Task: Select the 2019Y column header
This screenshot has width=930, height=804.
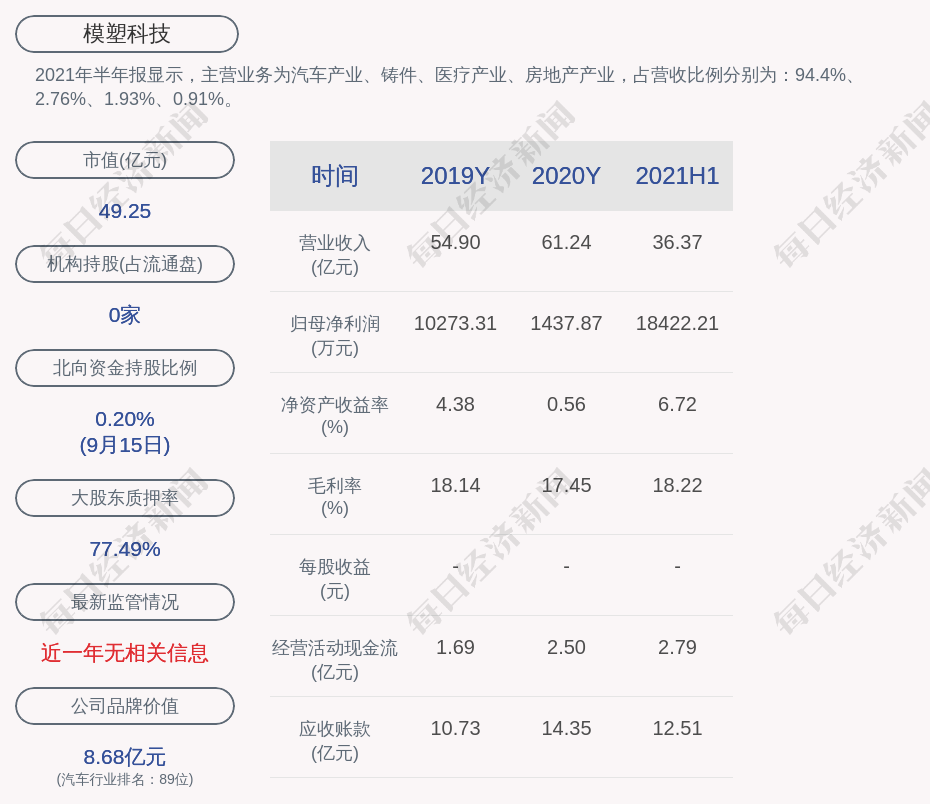Action: [x=455, y=176]
